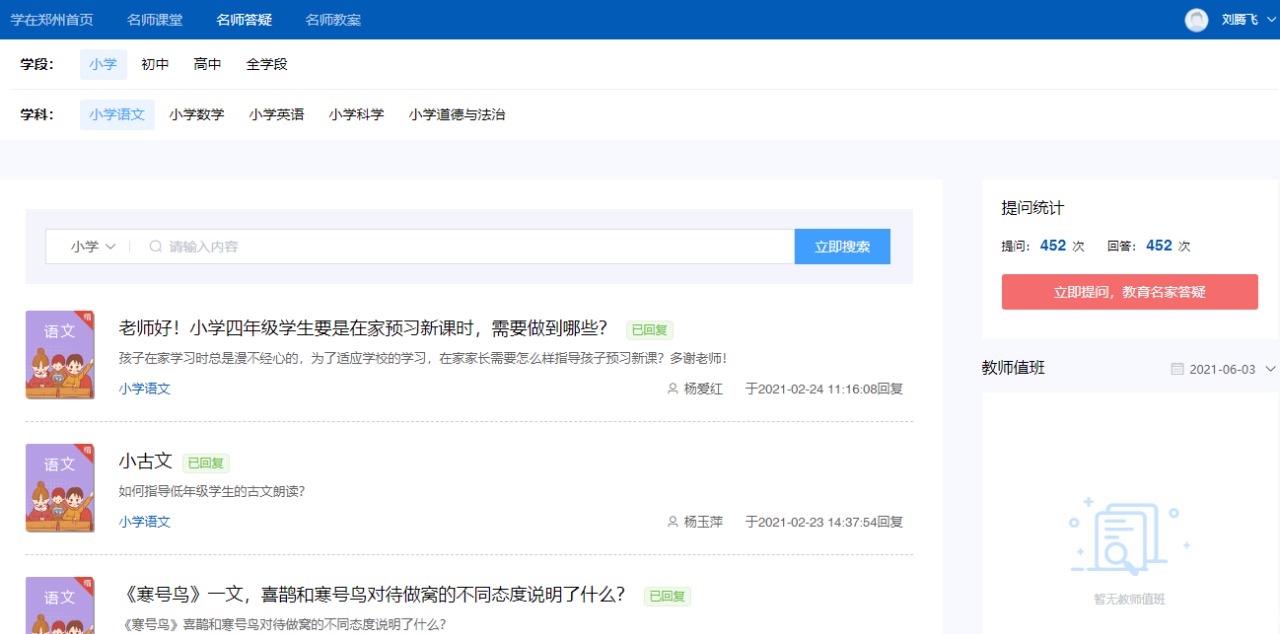Screen dimensions: 1280x634
Task: Click the magnifier icon in search box
Action: point(155,247)
